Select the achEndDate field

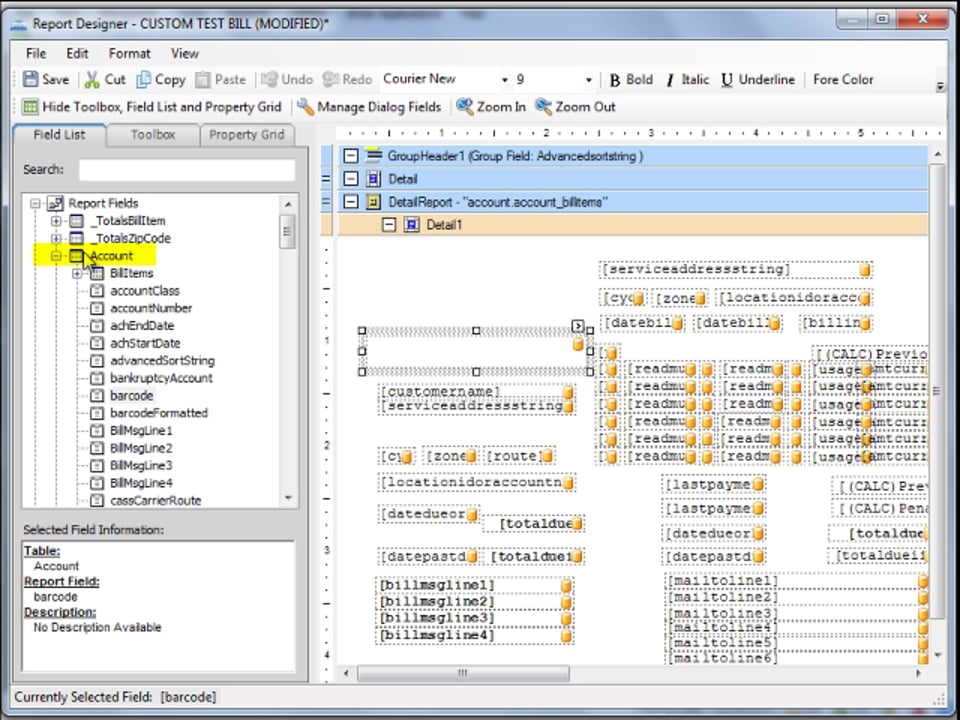[x=142, y=326]
